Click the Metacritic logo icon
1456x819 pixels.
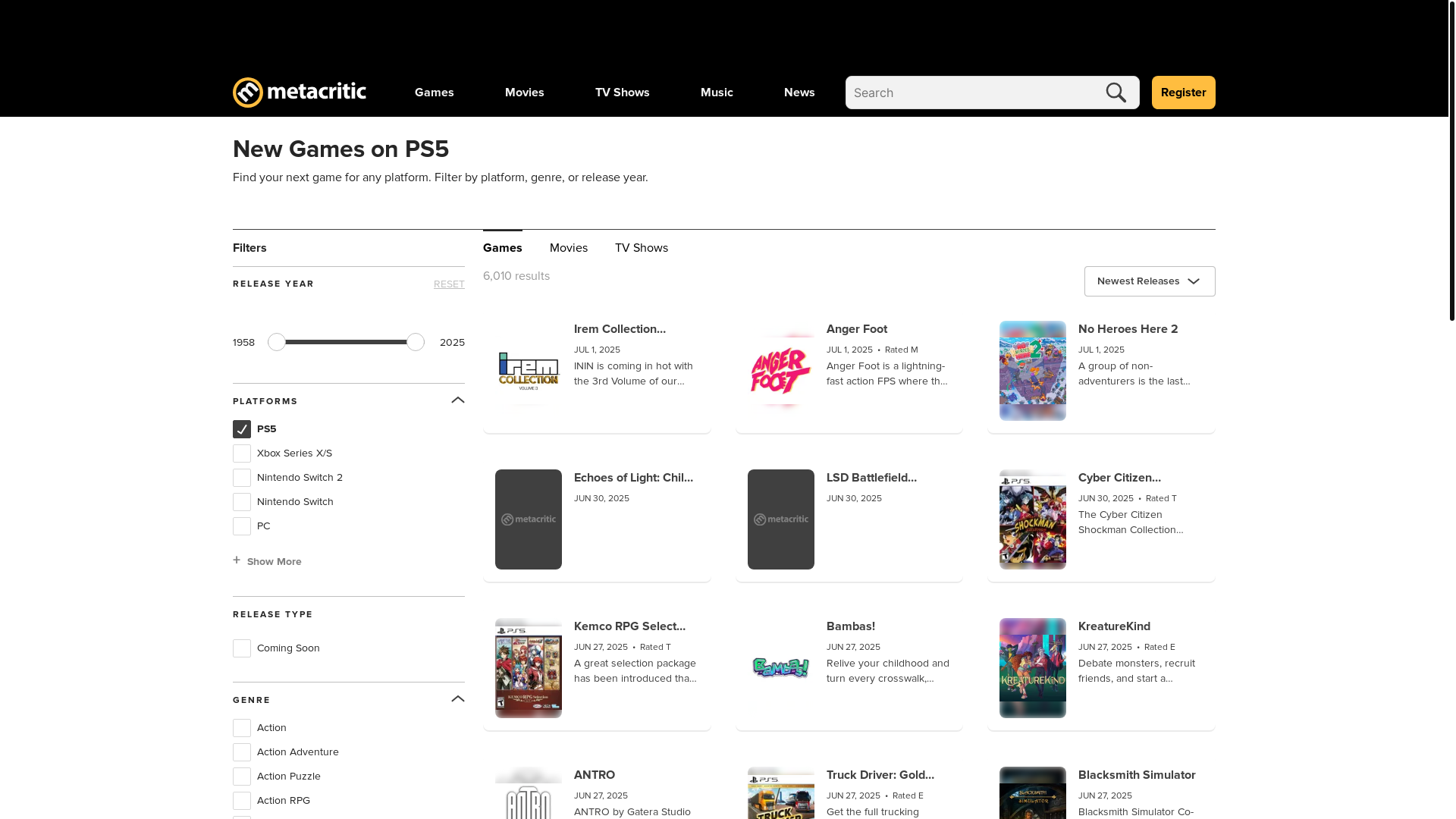pos(248,93)
